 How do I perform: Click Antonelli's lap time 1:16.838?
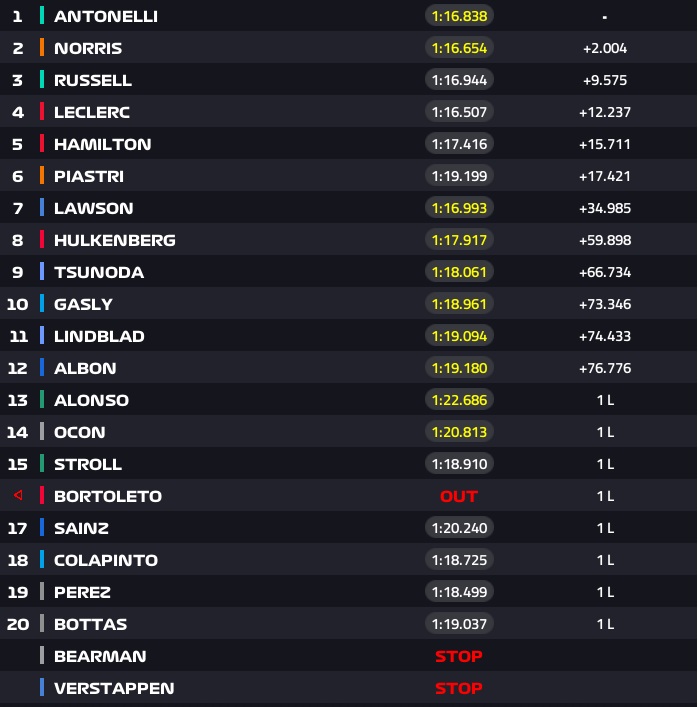coord(459,16)
